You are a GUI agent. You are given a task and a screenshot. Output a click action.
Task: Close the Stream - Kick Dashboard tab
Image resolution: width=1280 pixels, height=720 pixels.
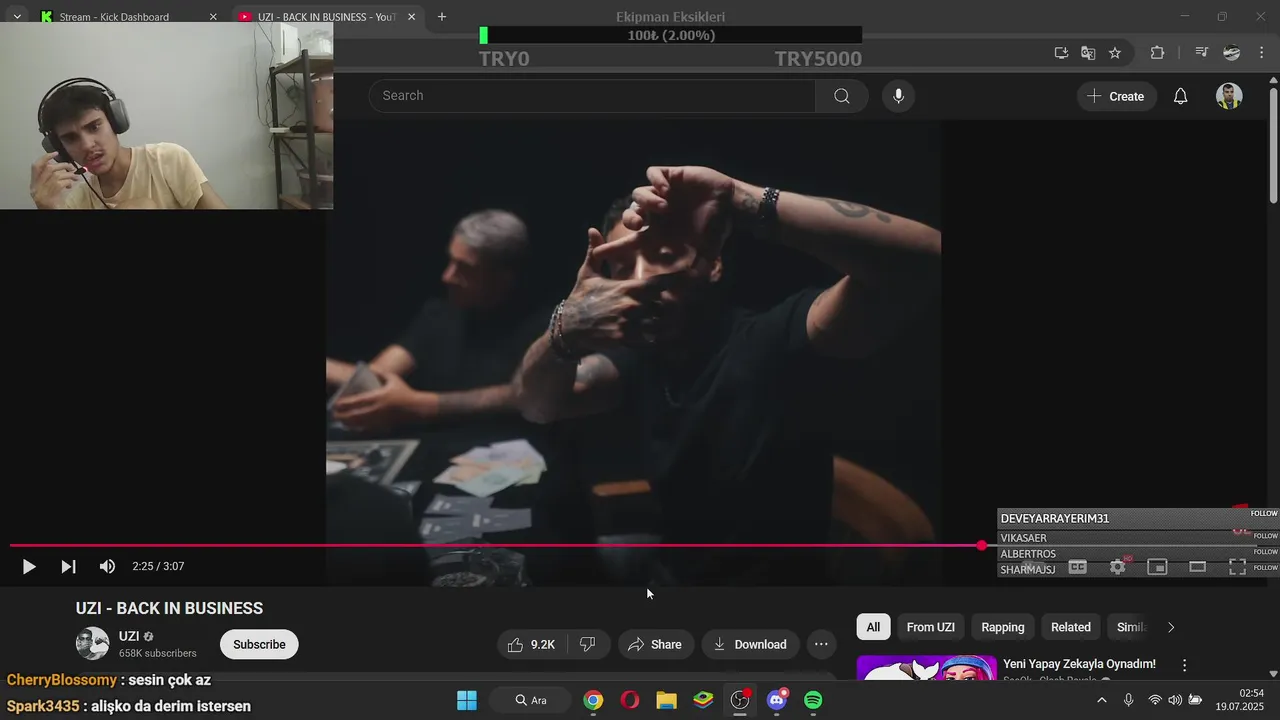tap(213, 17)
